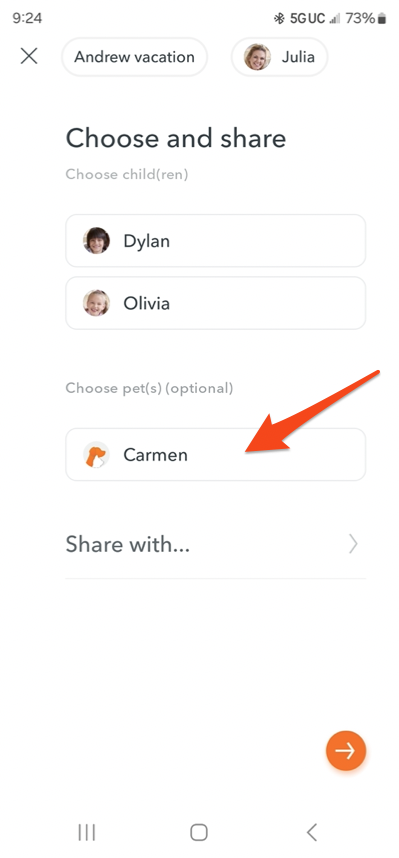Tap Dylan's profile photo
The image size is (399, 858).
click(x=96, y=241)
